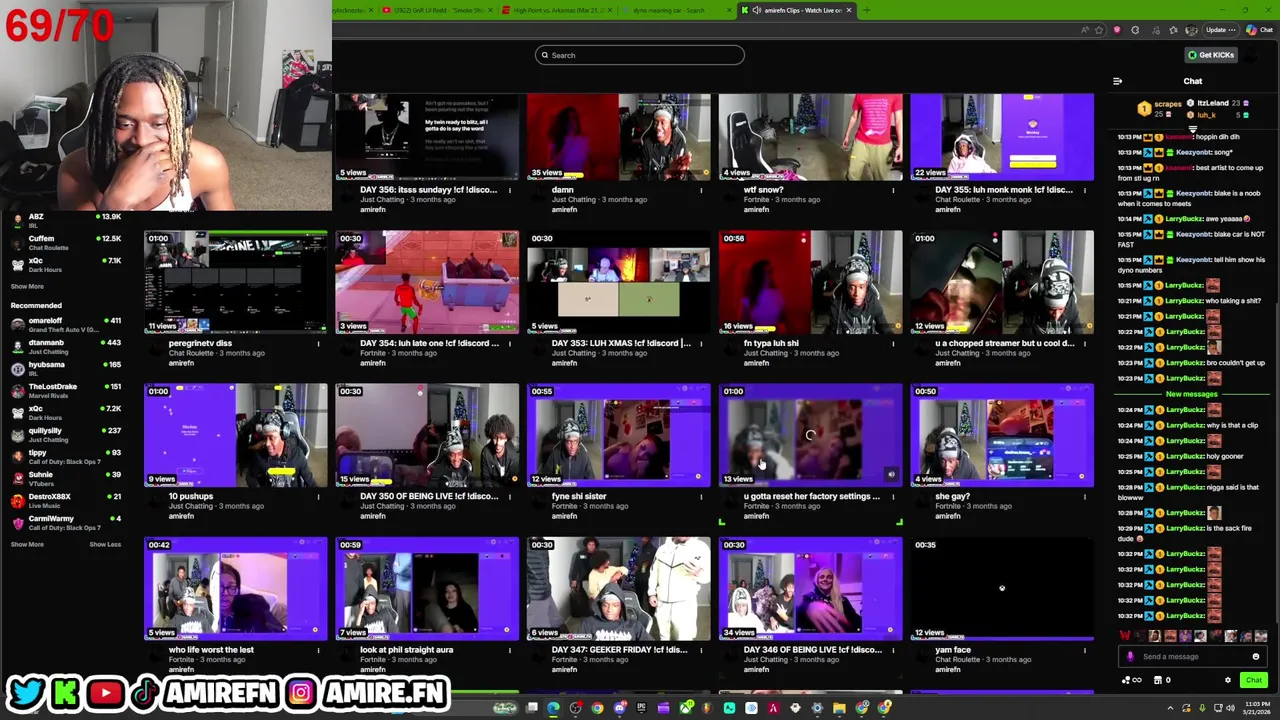Open options menu for fn typa luh shi clip
The image size is (1280, 720).
point(893,343)
